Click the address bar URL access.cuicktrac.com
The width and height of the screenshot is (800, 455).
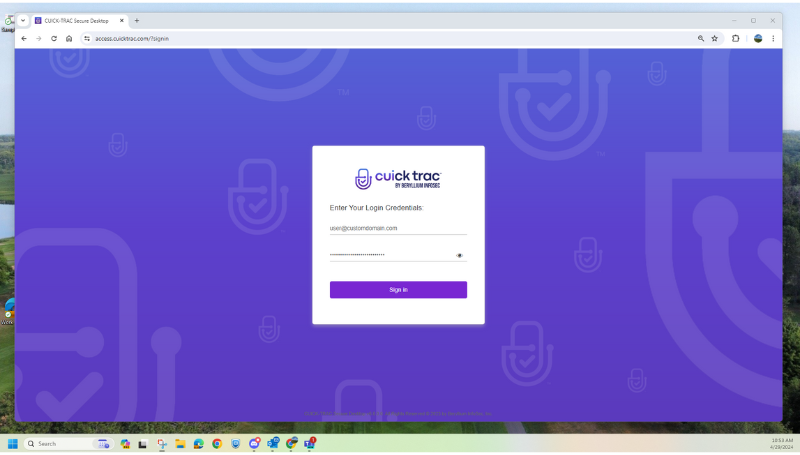click(132, 39)
